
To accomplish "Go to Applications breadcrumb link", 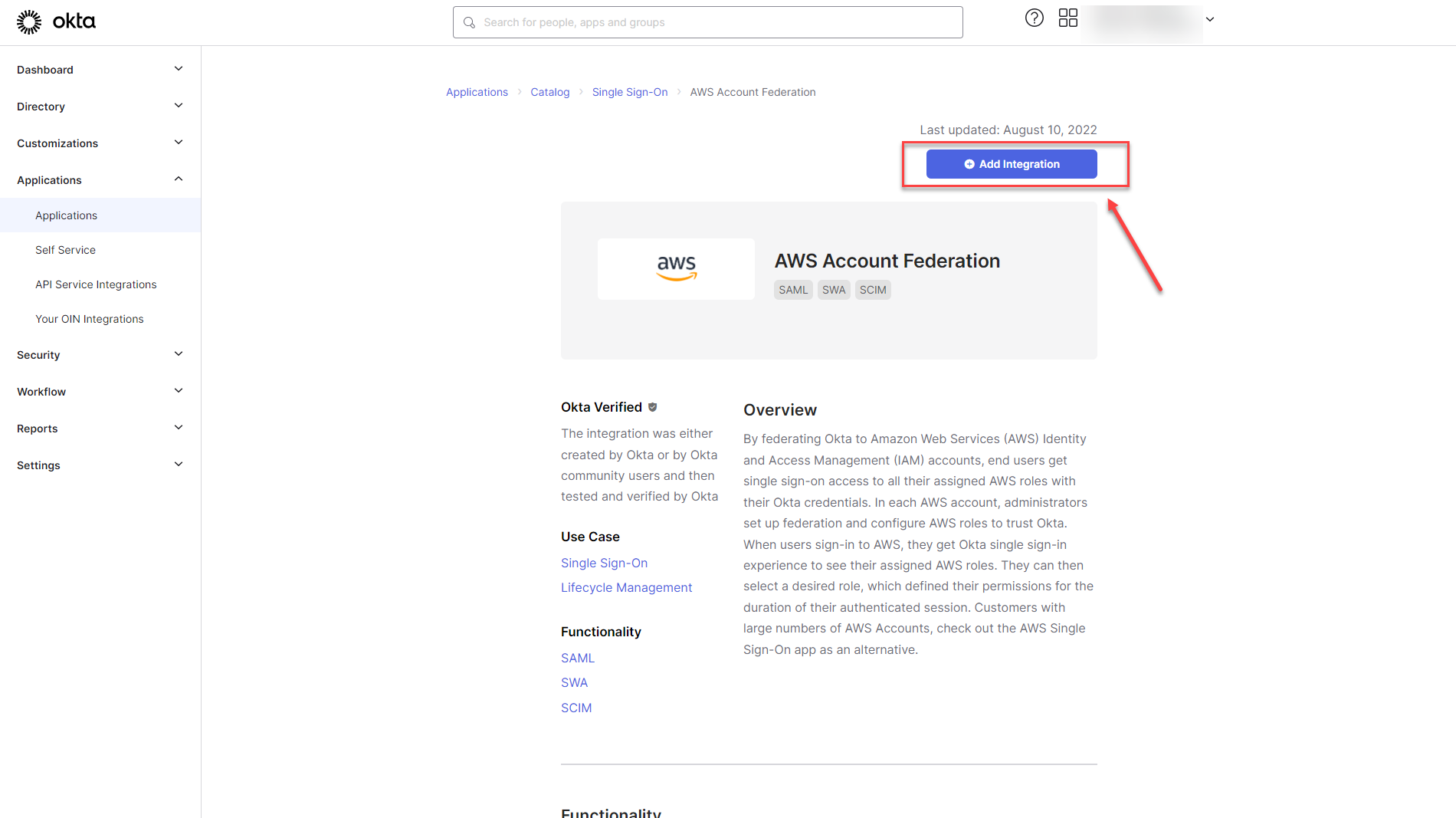I will click(477, 92).
